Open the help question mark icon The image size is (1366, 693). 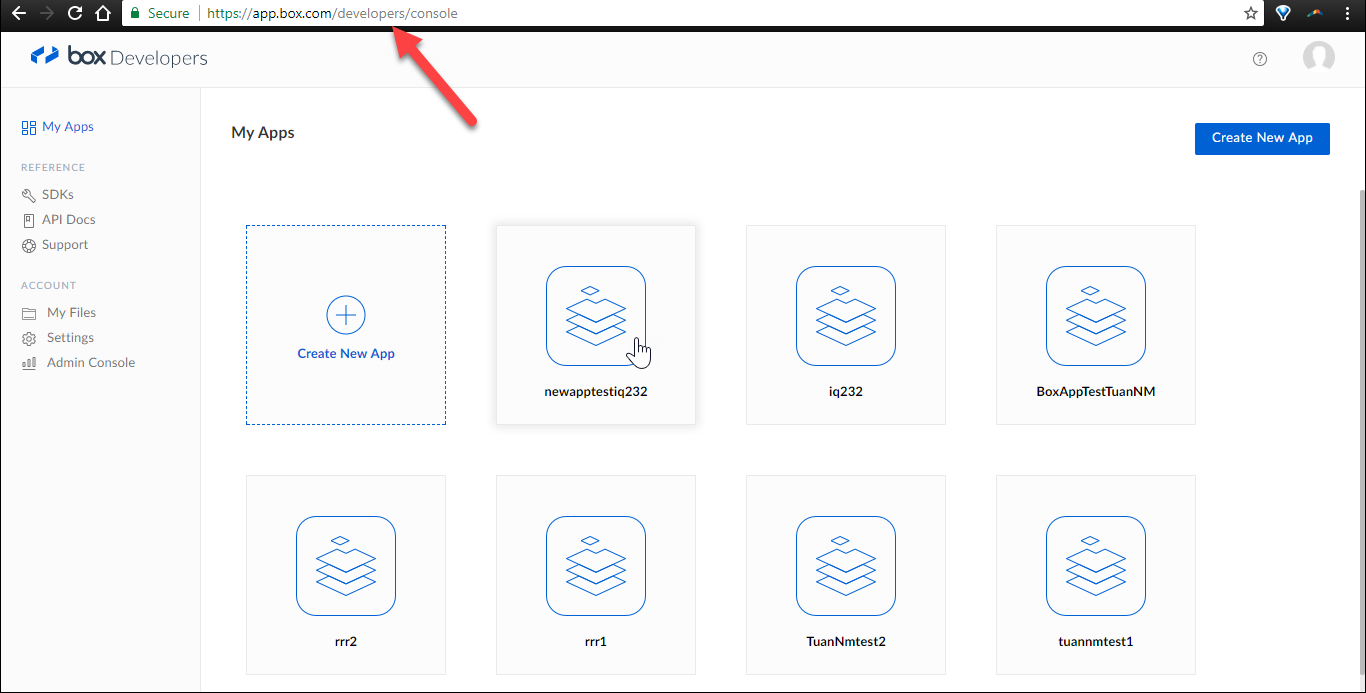(1260, 59)
